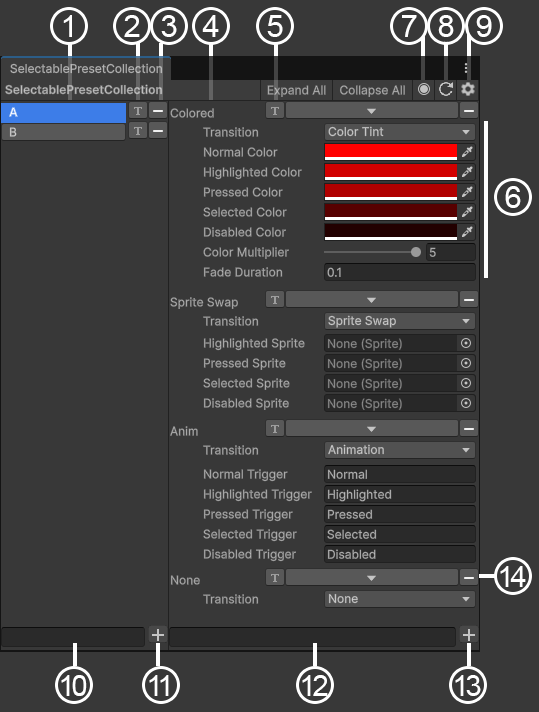Click the T icon in row A
The height and width of the screenshot is (712, 539).
(x=138, y=111)
